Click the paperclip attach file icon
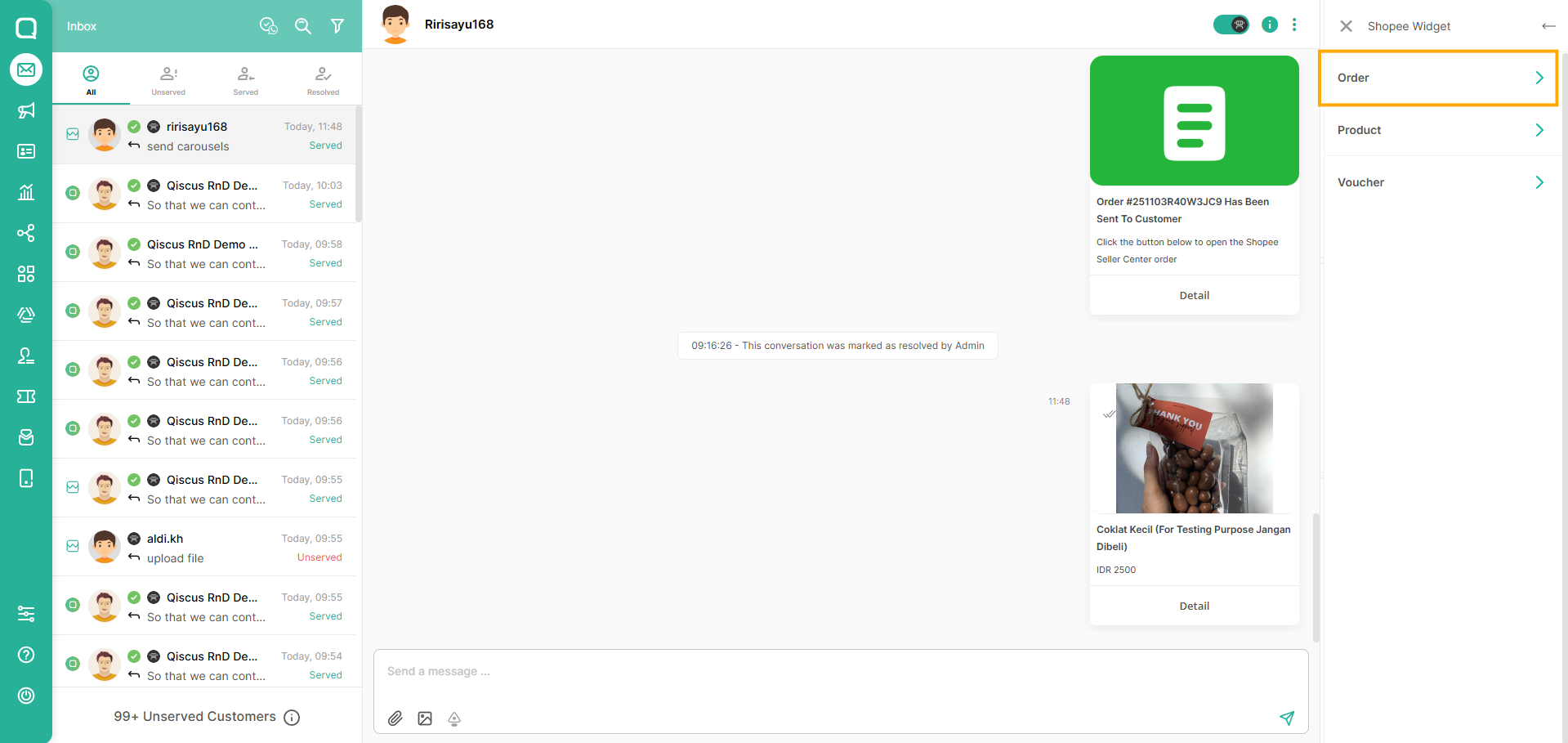This screenshot has width=1568, height=743. click(x=395, y=718)
